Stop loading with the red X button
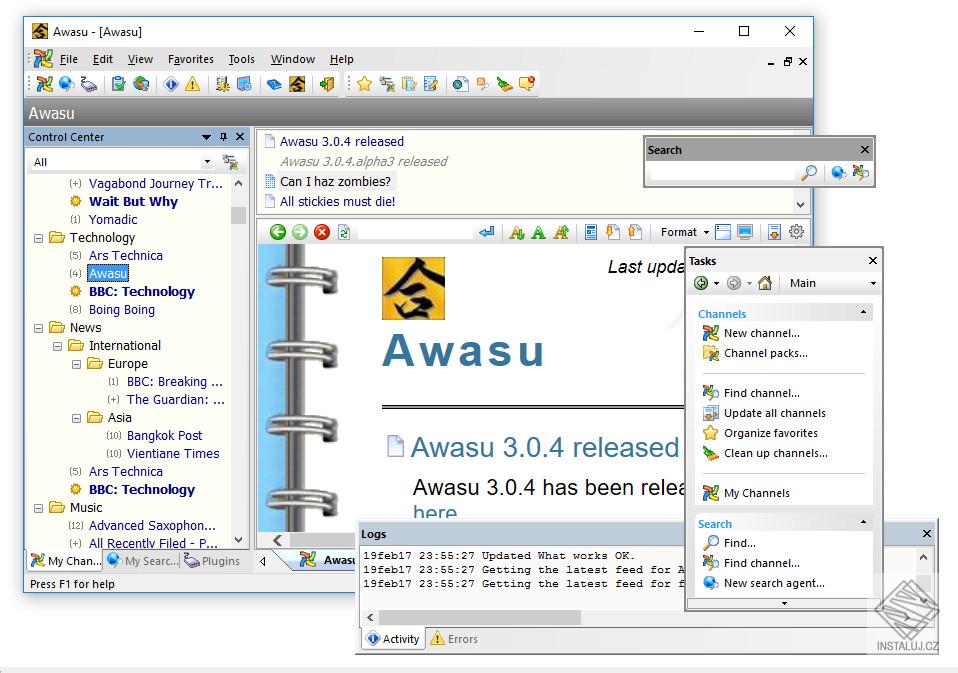The width and height of the screenshot is (958, 673). coord(322,232)
